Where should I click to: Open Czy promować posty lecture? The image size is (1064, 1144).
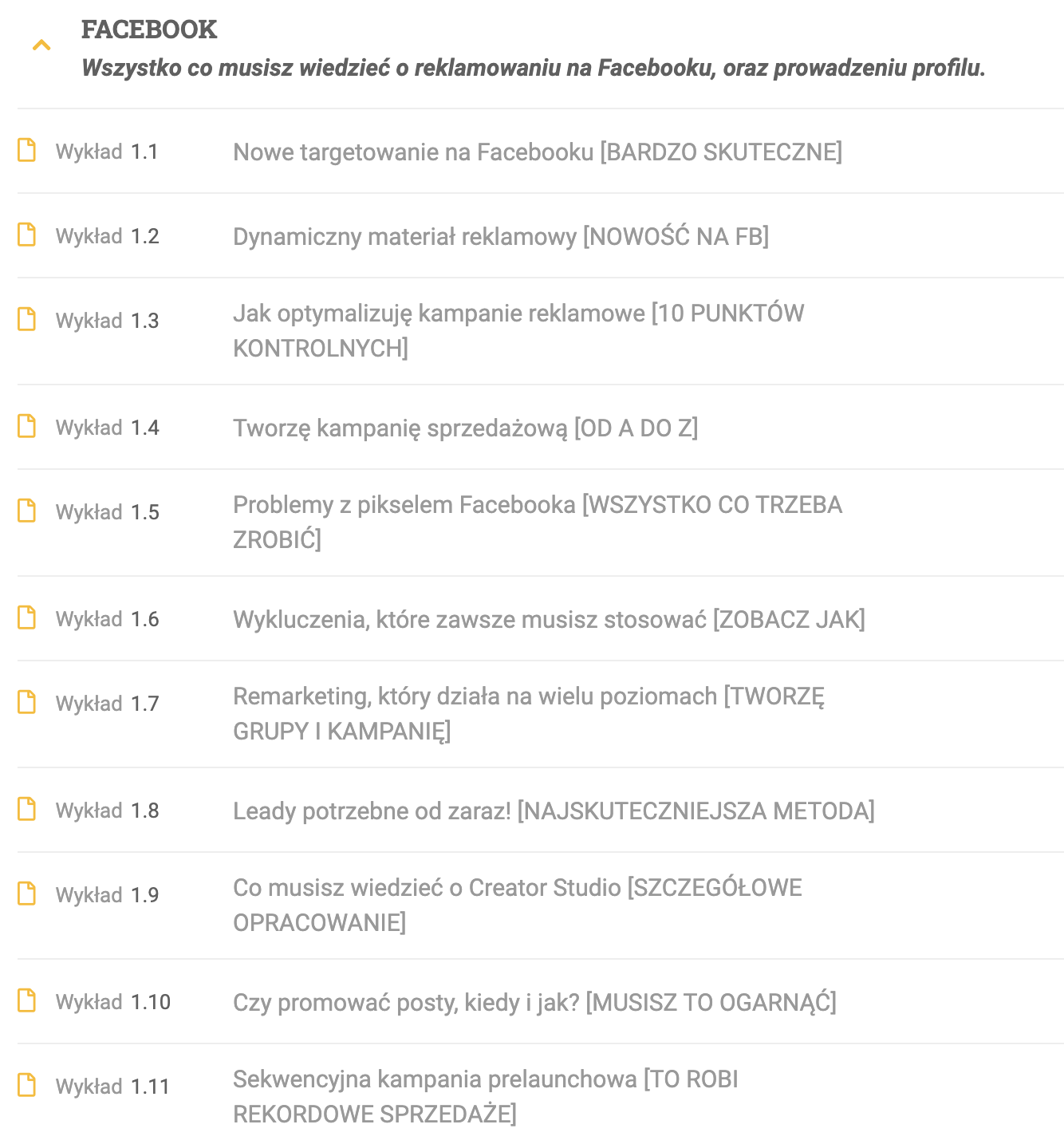[534, 1002]
